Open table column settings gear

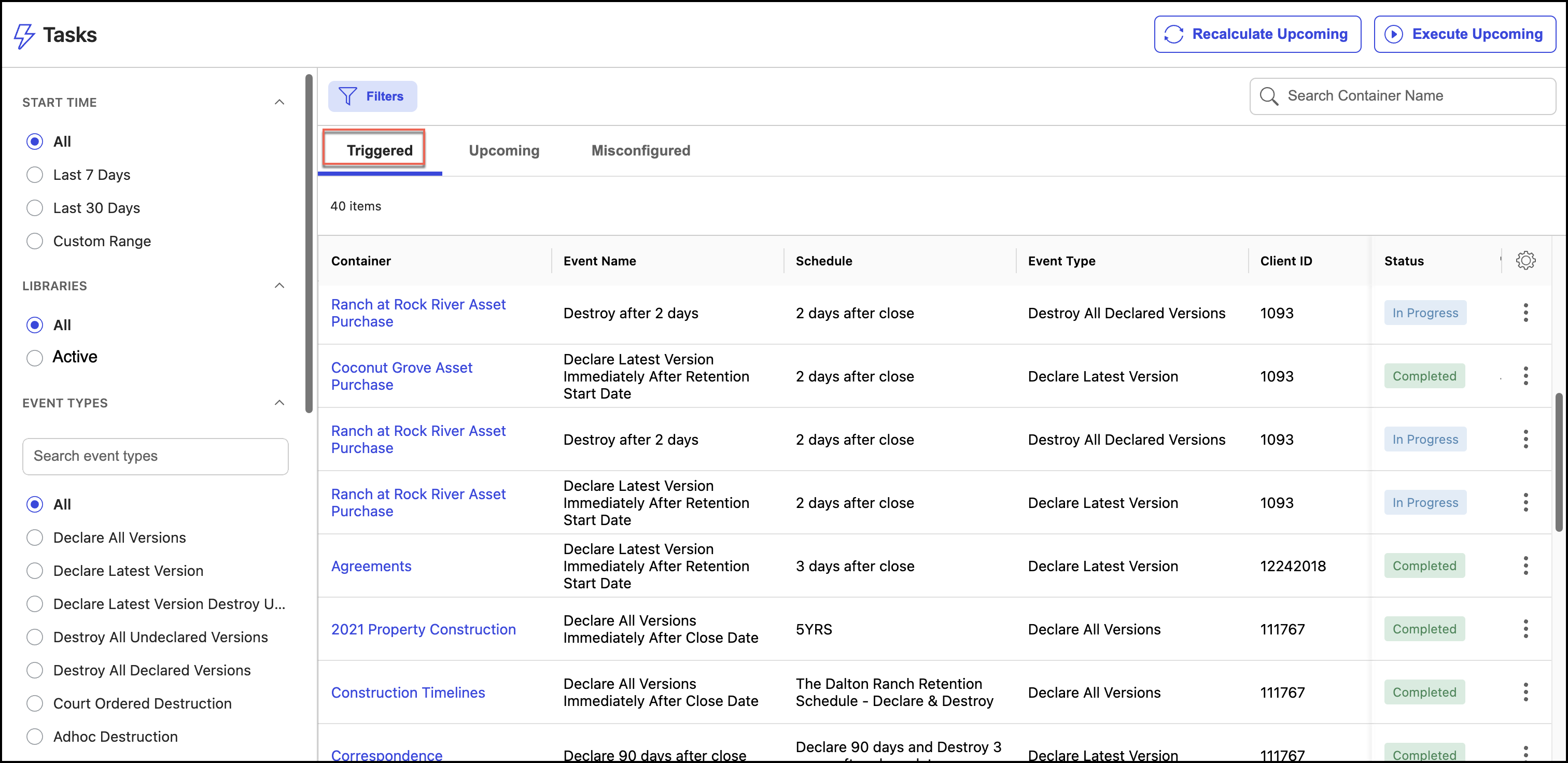pos(1525,260)
